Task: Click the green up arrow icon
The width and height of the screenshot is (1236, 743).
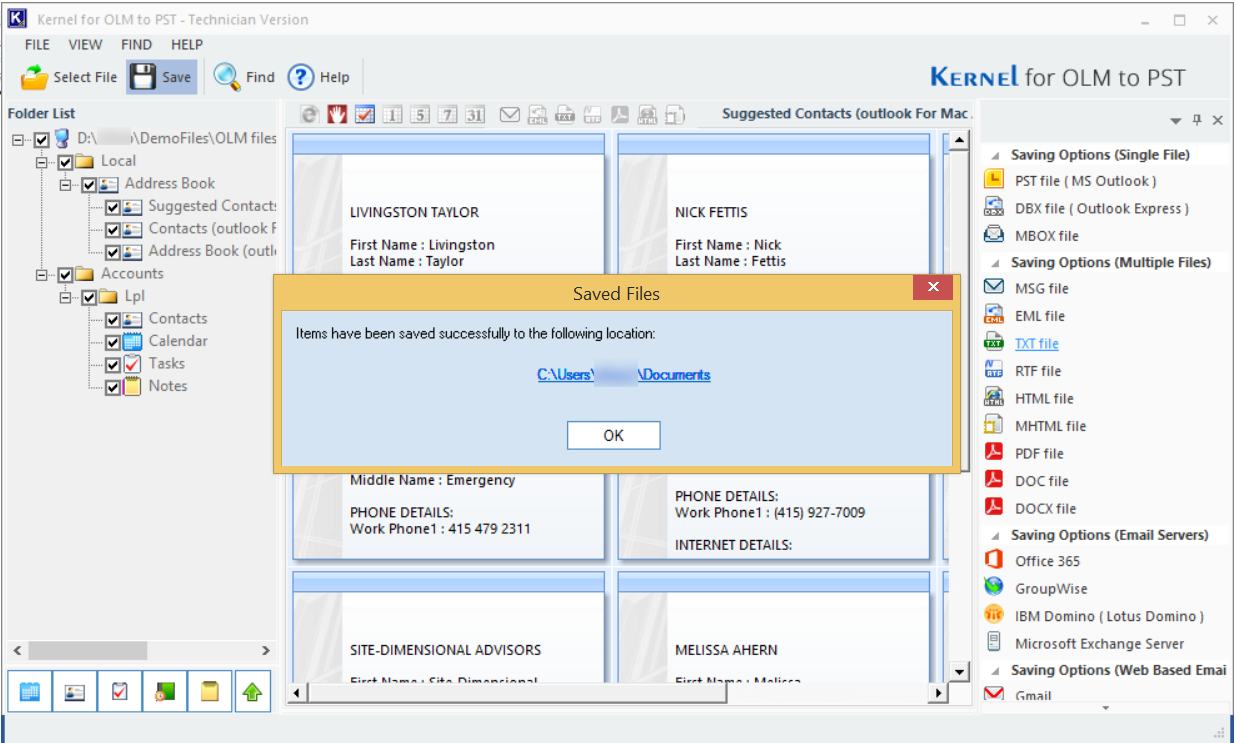Action: (253, 691)
